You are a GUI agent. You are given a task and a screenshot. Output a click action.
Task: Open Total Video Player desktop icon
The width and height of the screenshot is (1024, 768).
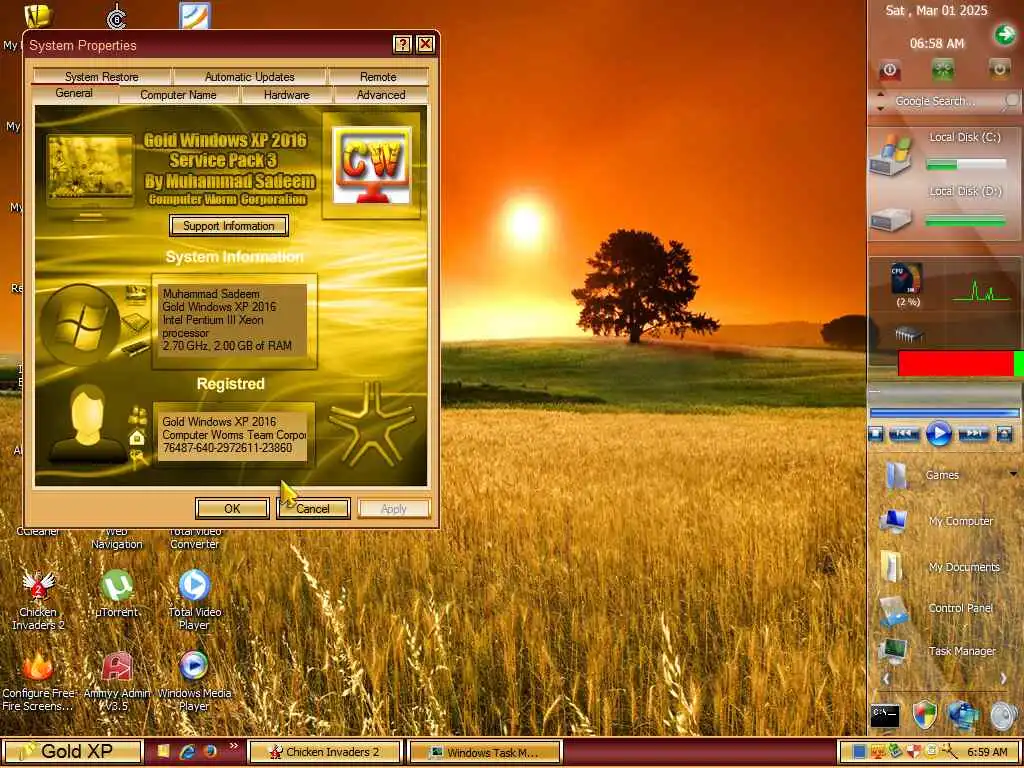194,600
